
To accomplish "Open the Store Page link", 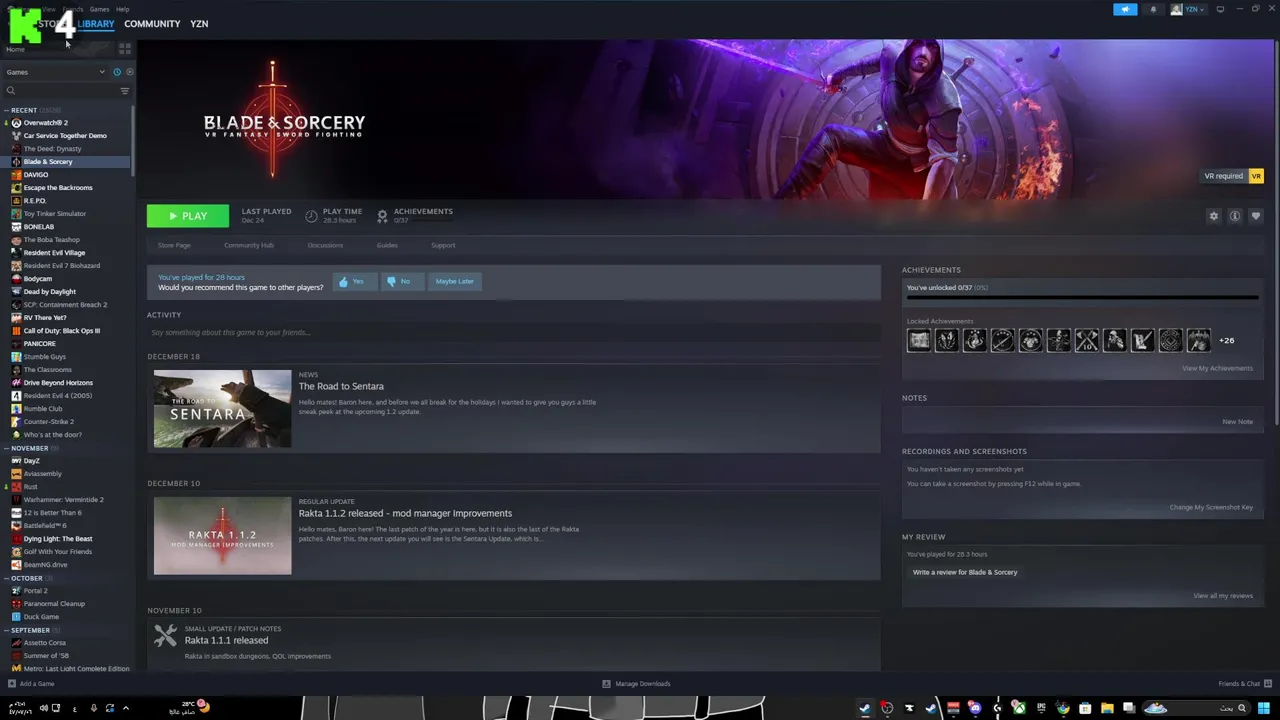I will tap(174, 245).
